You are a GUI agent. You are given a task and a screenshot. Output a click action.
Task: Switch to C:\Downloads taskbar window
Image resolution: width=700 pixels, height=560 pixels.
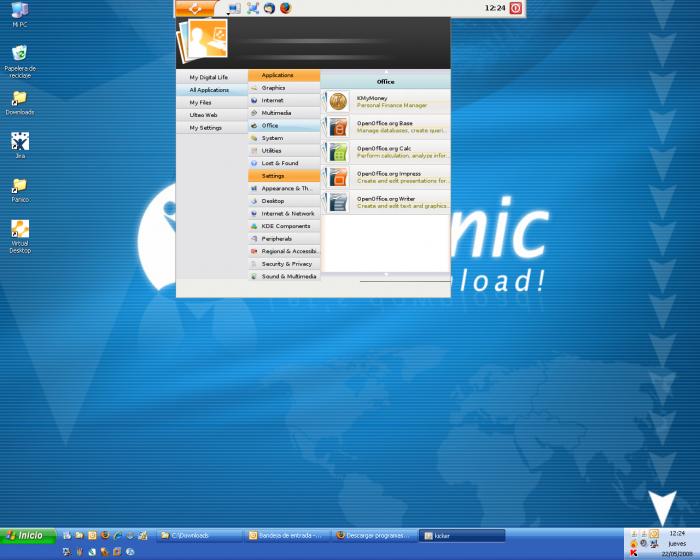[199, 535]
